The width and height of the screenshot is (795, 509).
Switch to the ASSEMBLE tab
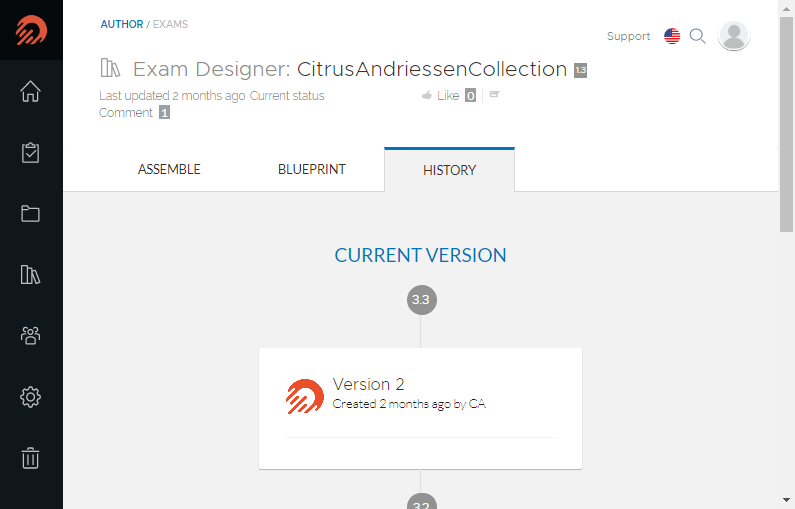pos(169,169)
